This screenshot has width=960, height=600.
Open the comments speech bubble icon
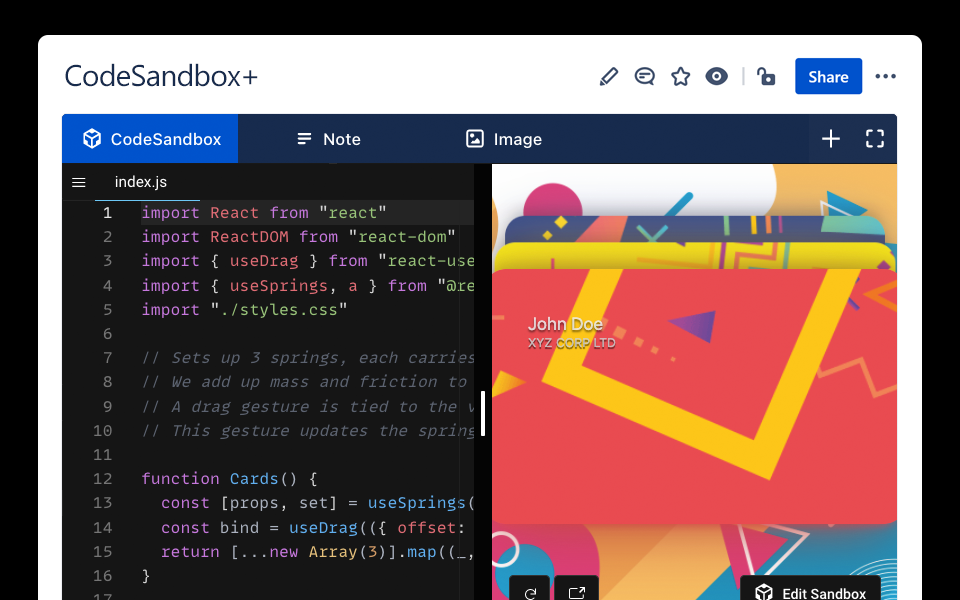tap(645, 77)
